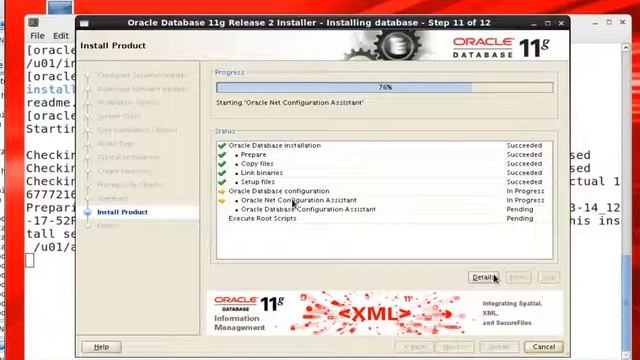Click the Help button
The width and height of the screenshot is (640, 360).
(101, 347)
